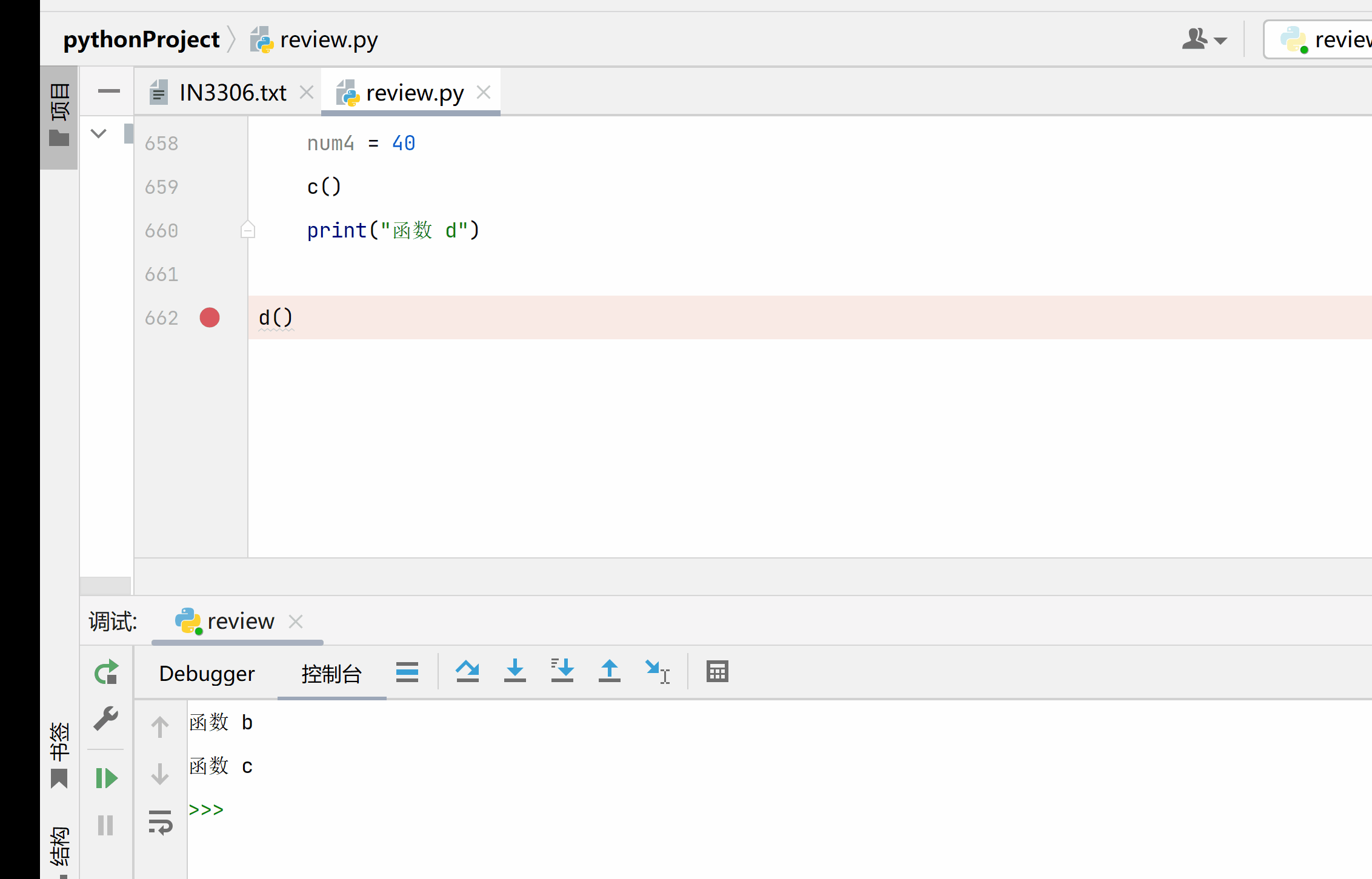Click the Step Over debug icon
The image size is (1372, 879).
(x=467, y=671)
